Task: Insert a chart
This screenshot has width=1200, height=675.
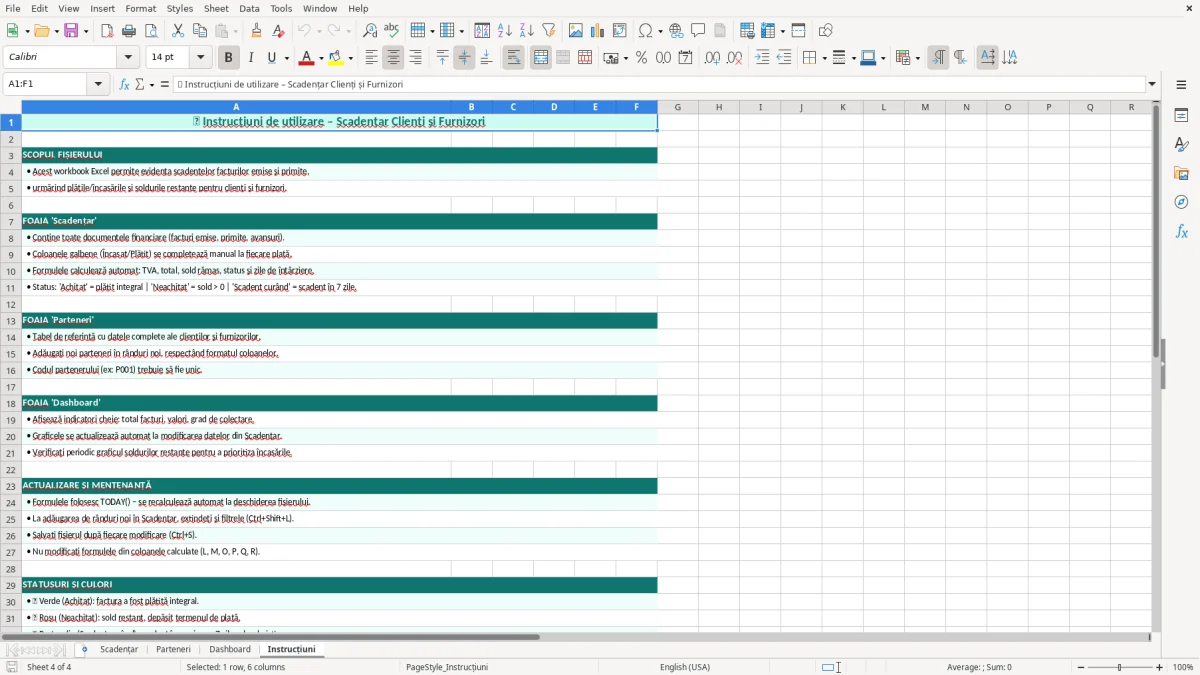Action: coord(598,31)
